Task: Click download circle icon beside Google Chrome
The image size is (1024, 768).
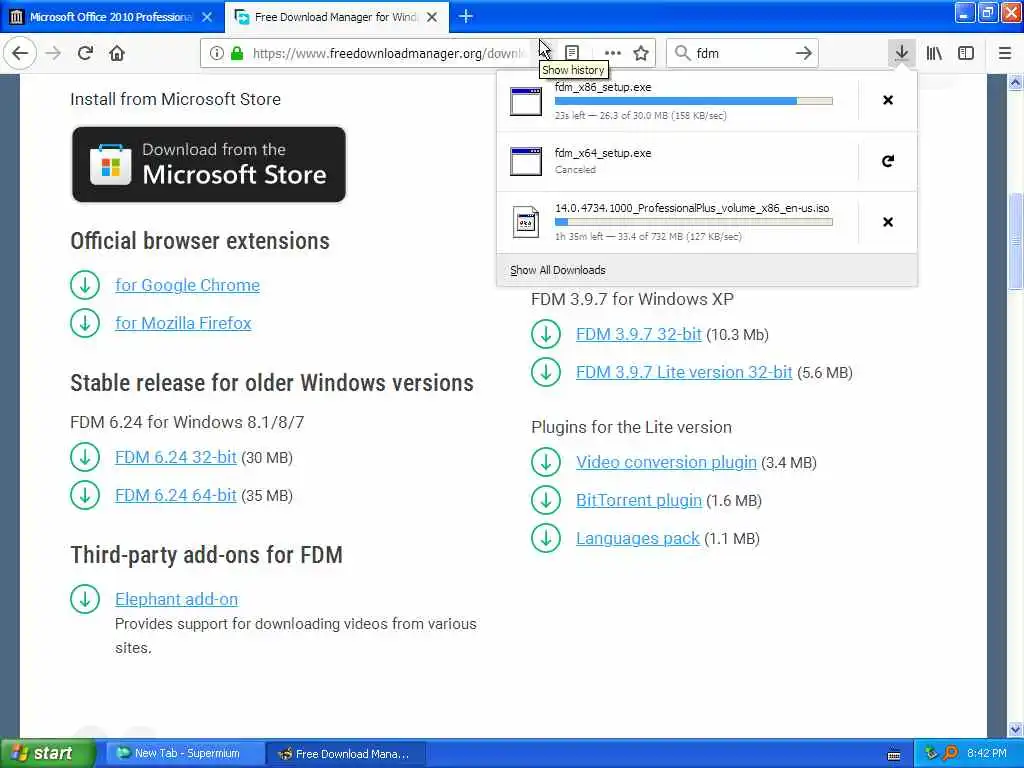Action: click(85, 285)
